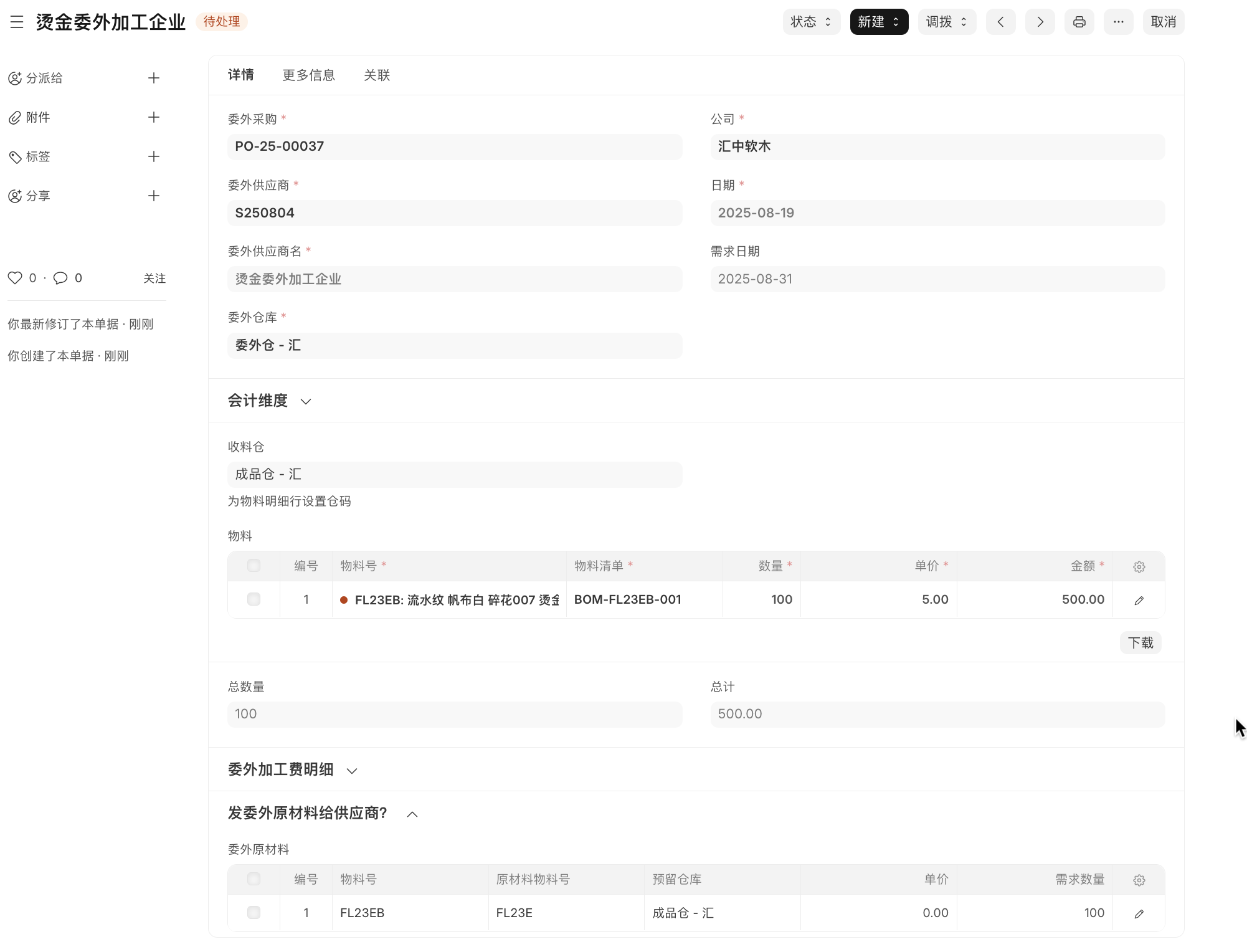Select row 1 checkbox in 委外原材料 table
The width and height of the screenshot is (1247, 952).
[254, 913]
